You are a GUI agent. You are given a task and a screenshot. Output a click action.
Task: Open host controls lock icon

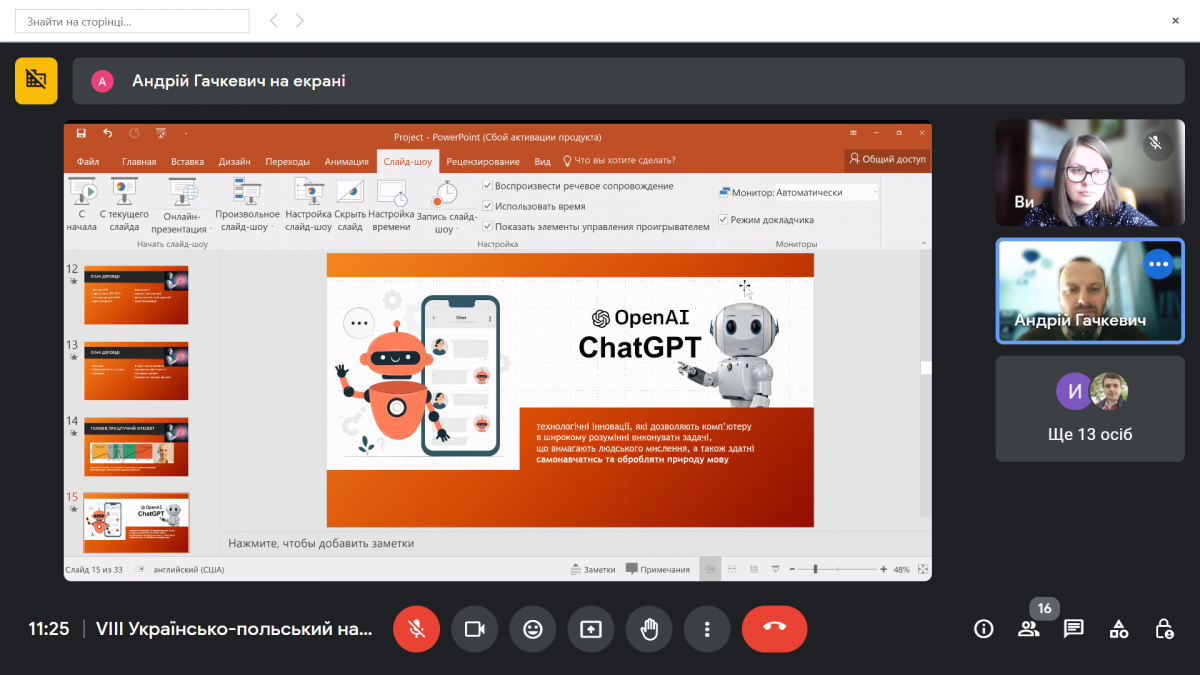point(1164,629)
